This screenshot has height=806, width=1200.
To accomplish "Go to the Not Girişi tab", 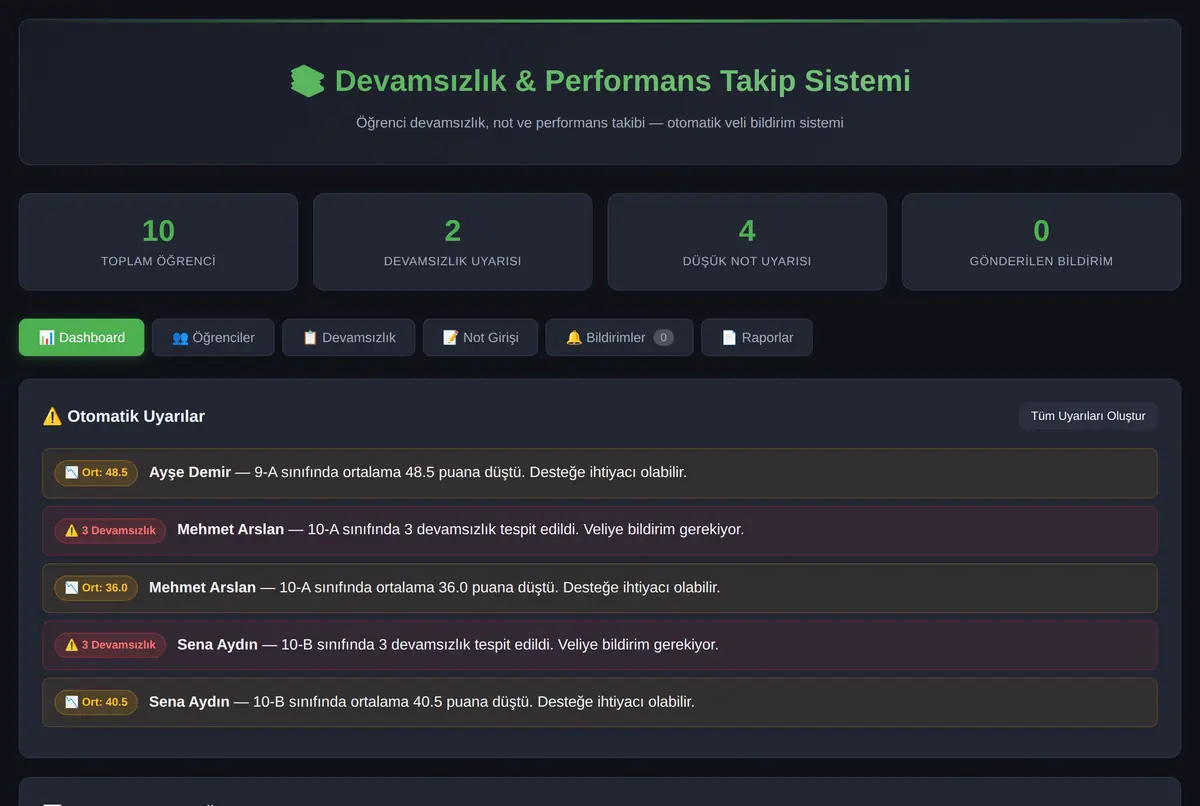I will click(480, 338).
